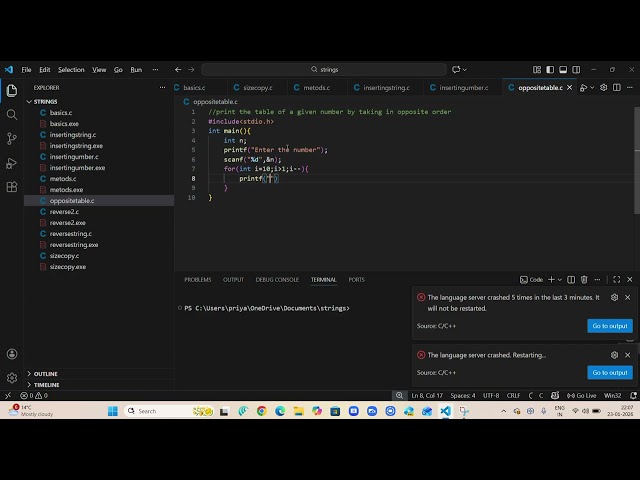Open the Source Control view
The image size is (640, 480).
point(12,138)
